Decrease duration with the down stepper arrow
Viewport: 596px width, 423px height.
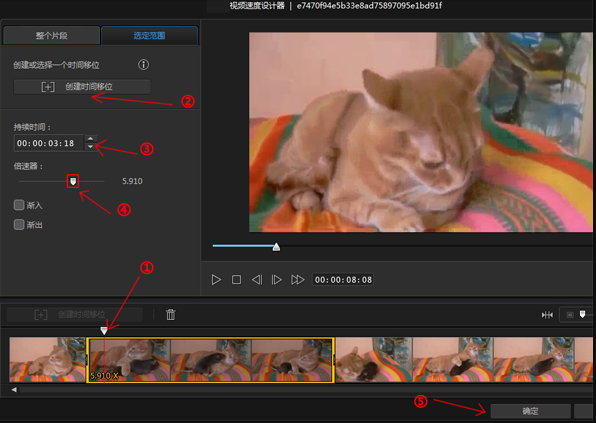(x=90, y=147)
